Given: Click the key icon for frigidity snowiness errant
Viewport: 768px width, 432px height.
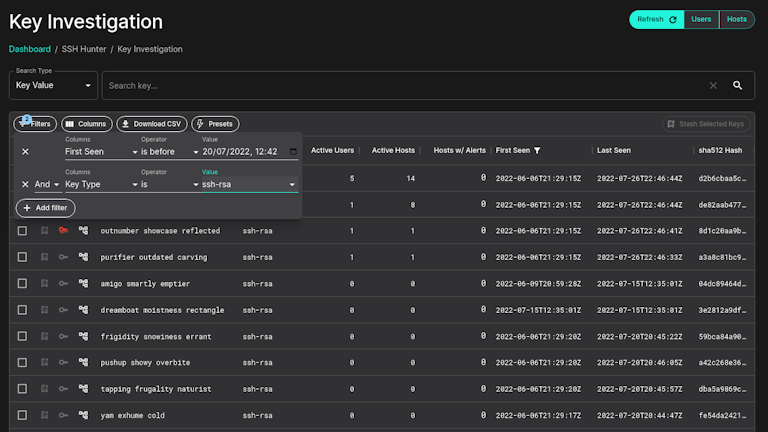Looking at the screenshot, I should (63, 336).
